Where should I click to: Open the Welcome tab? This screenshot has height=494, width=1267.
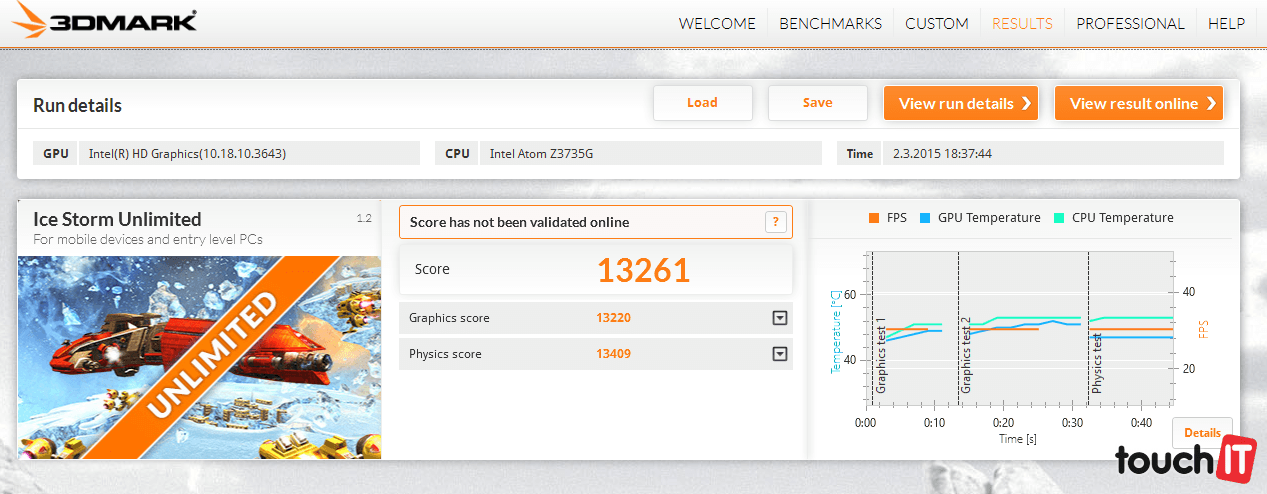pyautogui.click(x=716, y=23)
